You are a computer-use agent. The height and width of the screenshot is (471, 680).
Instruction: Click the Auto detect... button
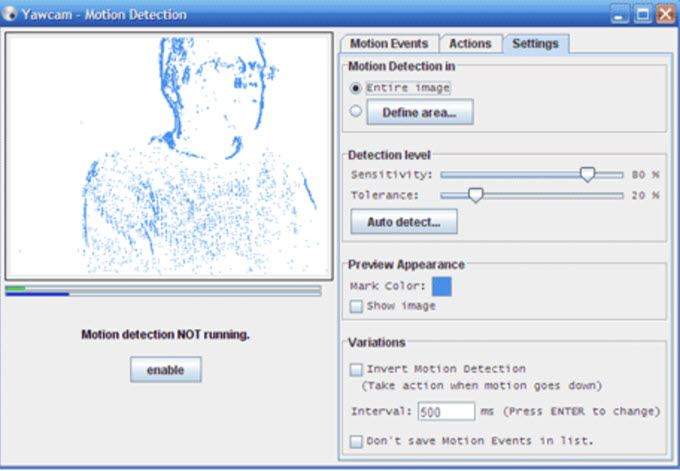(x=404, y=222)
